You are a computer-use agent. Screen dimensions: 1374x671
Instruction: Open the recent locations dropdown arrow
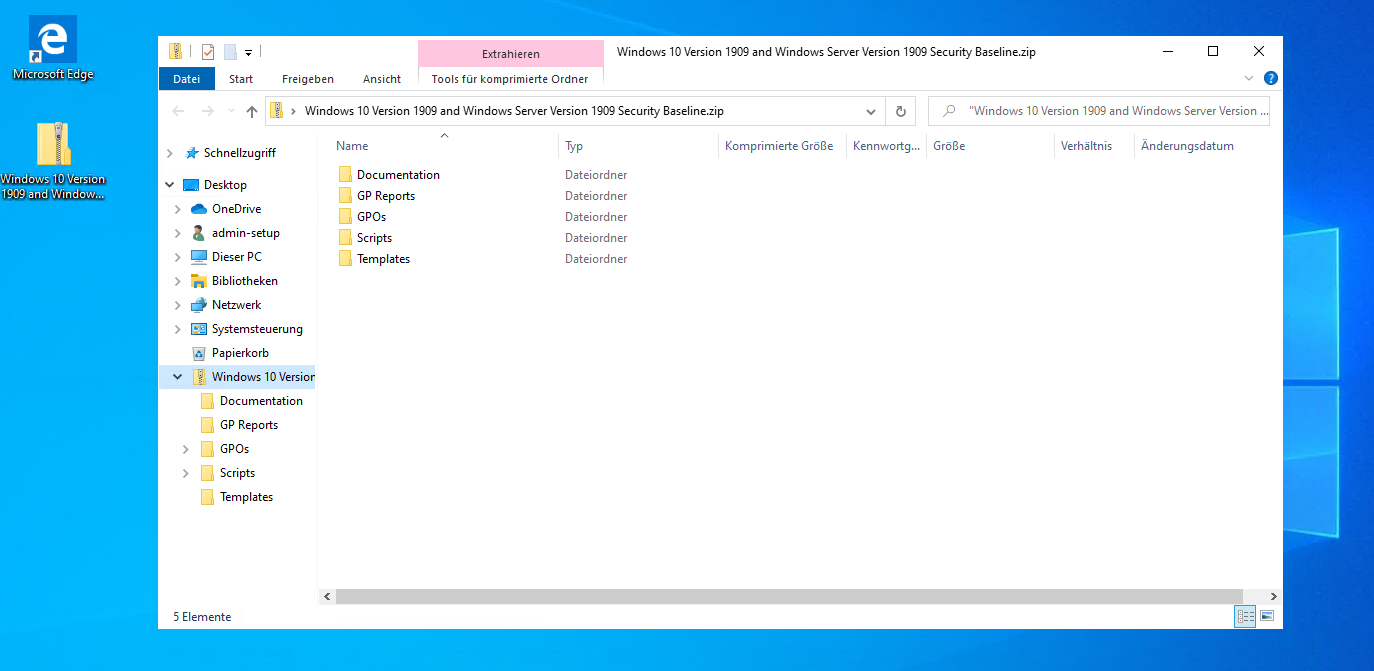coord(232,111)
